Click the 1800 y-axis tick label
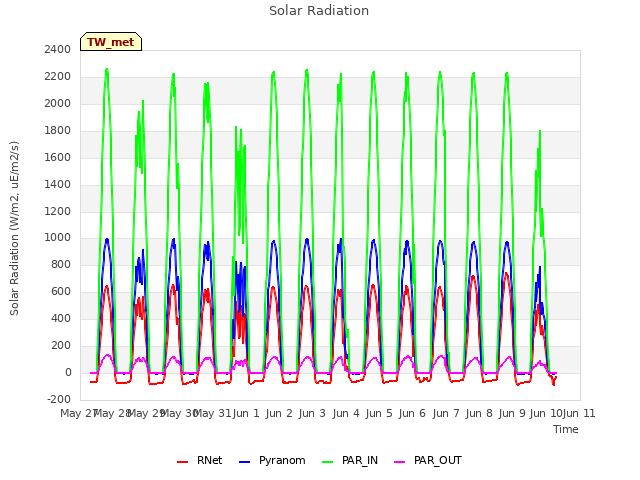 point(58,131)
